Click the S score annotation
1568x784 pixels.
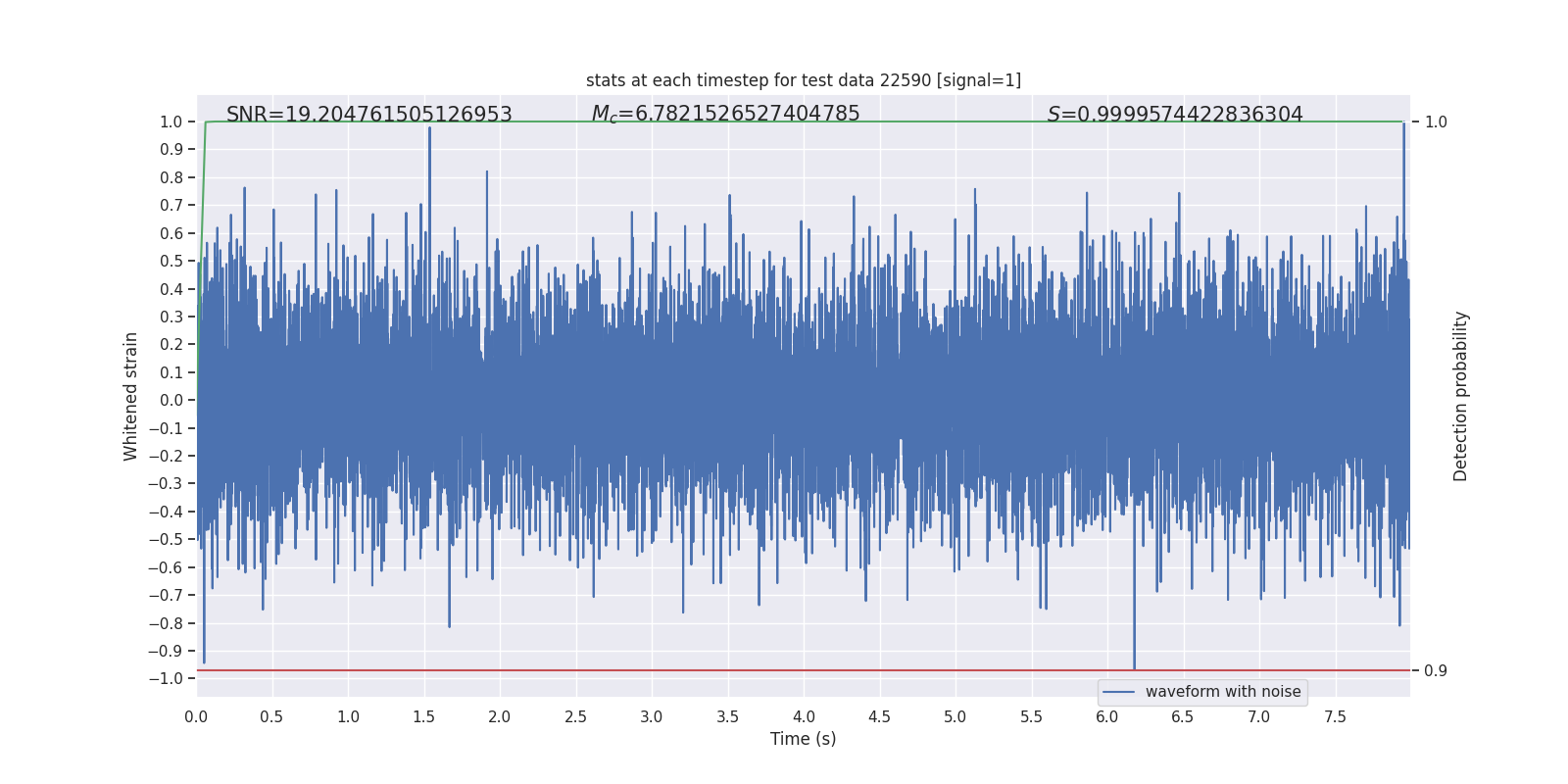pos(1175,115)
